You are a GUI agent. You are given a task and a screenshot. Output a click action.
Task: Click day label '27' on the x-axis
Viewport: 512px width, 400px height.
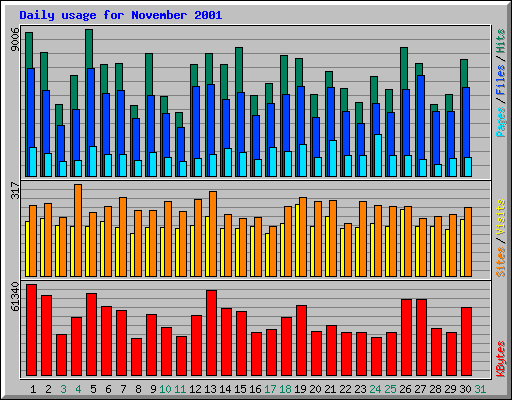[x=420, y=389]
